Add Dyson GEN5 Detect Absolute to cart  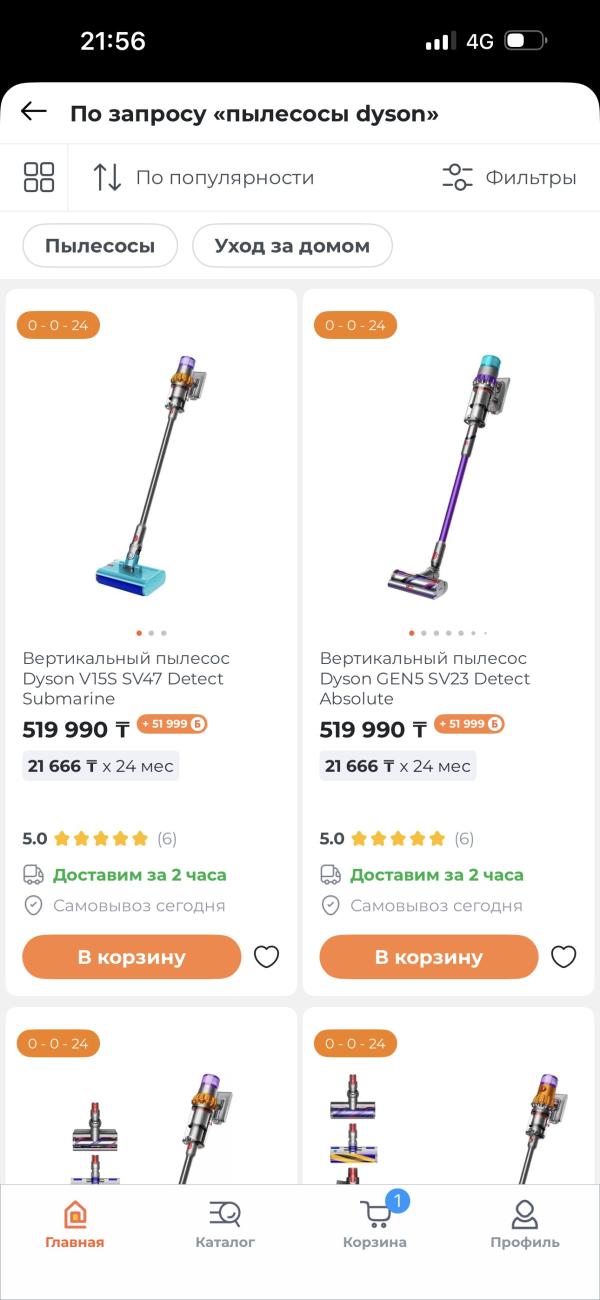tap(429, 957)
